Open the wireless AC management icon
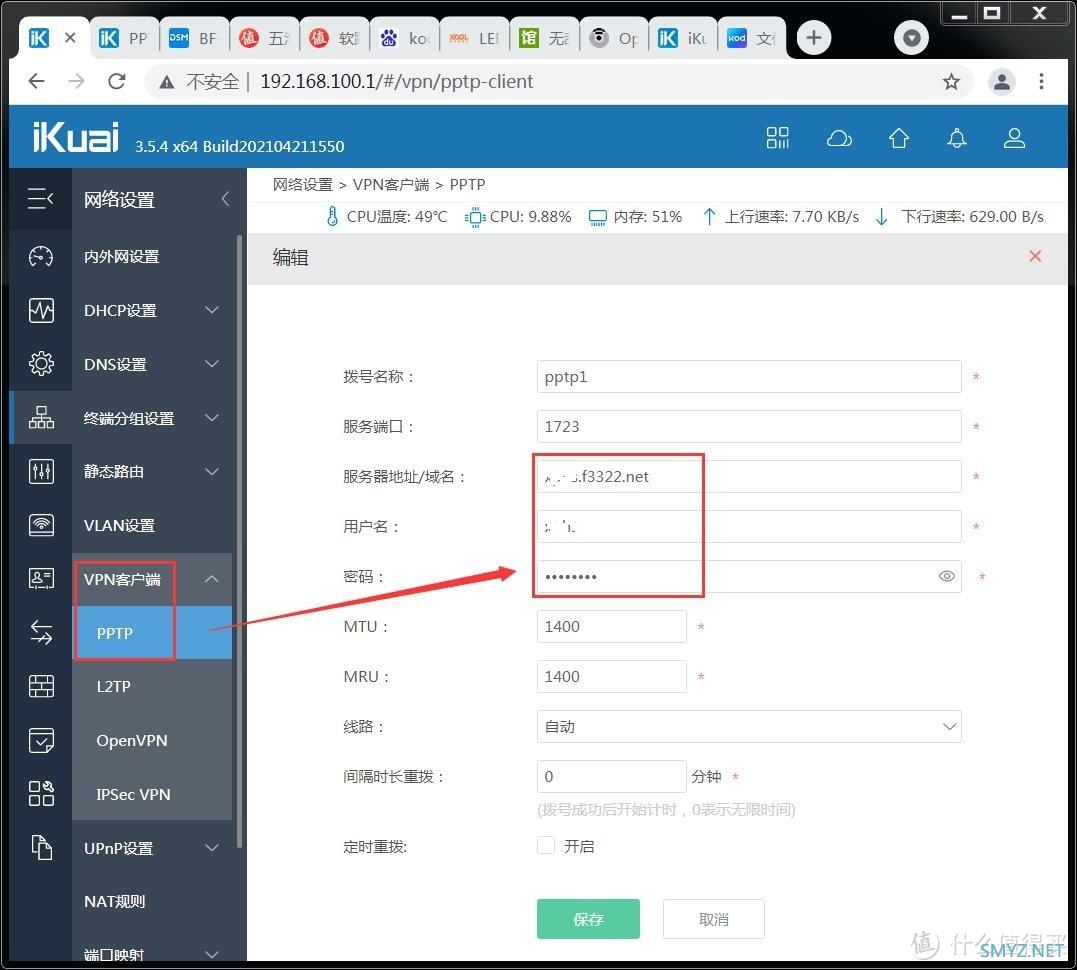Viewport: 1077px width, 970px height. click(41, 525)
